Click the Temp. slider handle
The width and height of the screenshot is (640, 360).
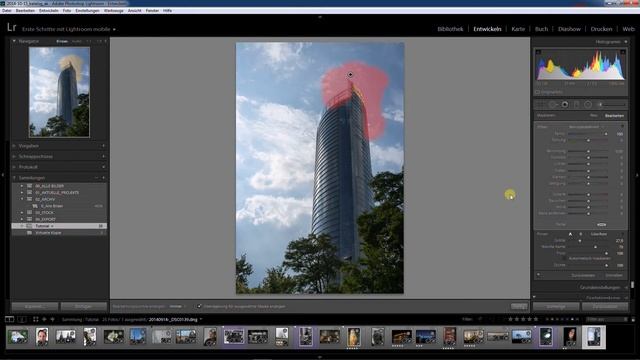(606, 133)
